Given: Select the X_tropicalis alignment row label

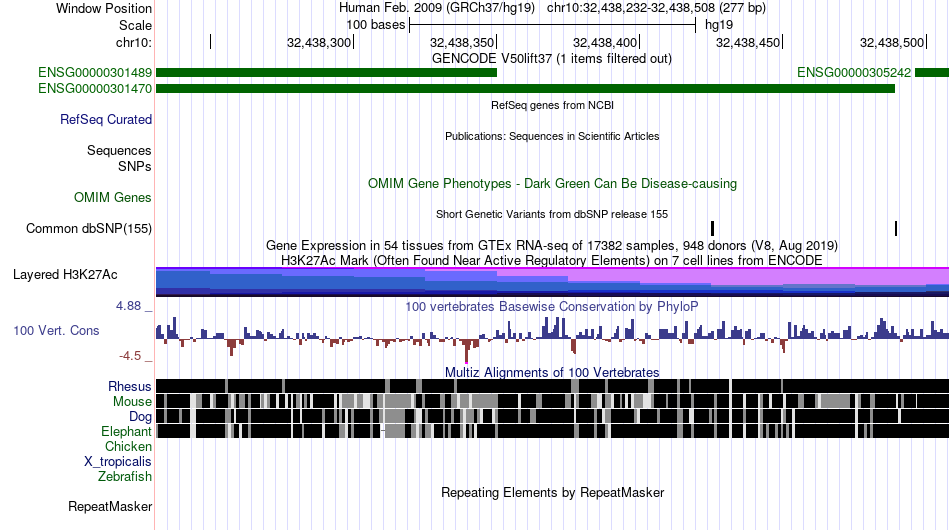Looking at the screenshot, I should pos(118,462).
